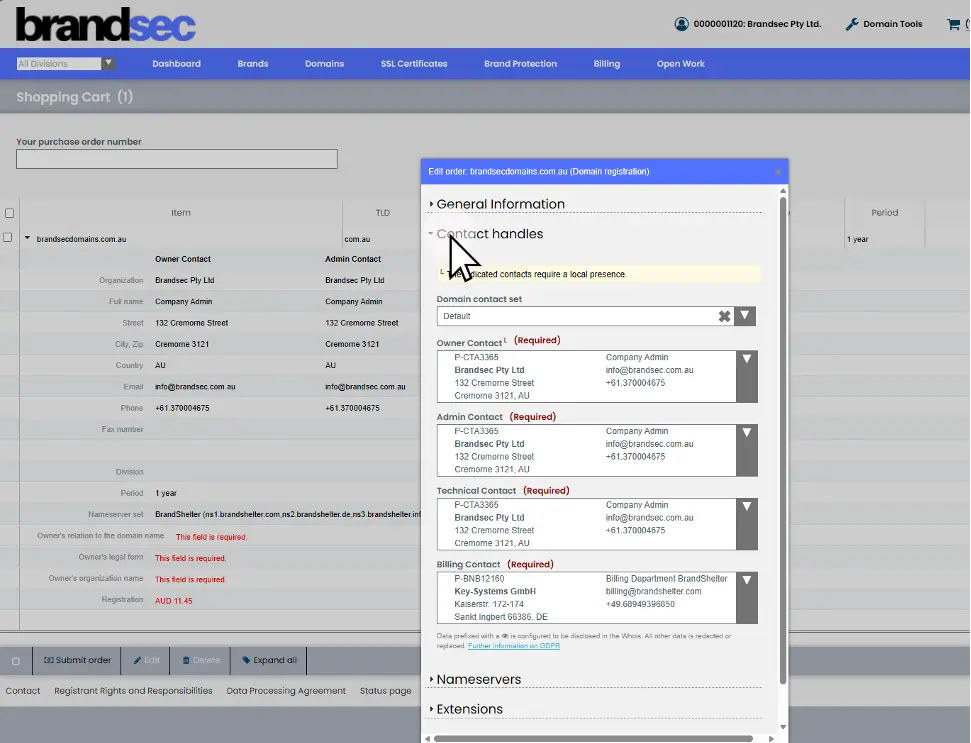Click the Submit order button
The width and height of the screenshot is (971, 743).
(x=77, y=661)
